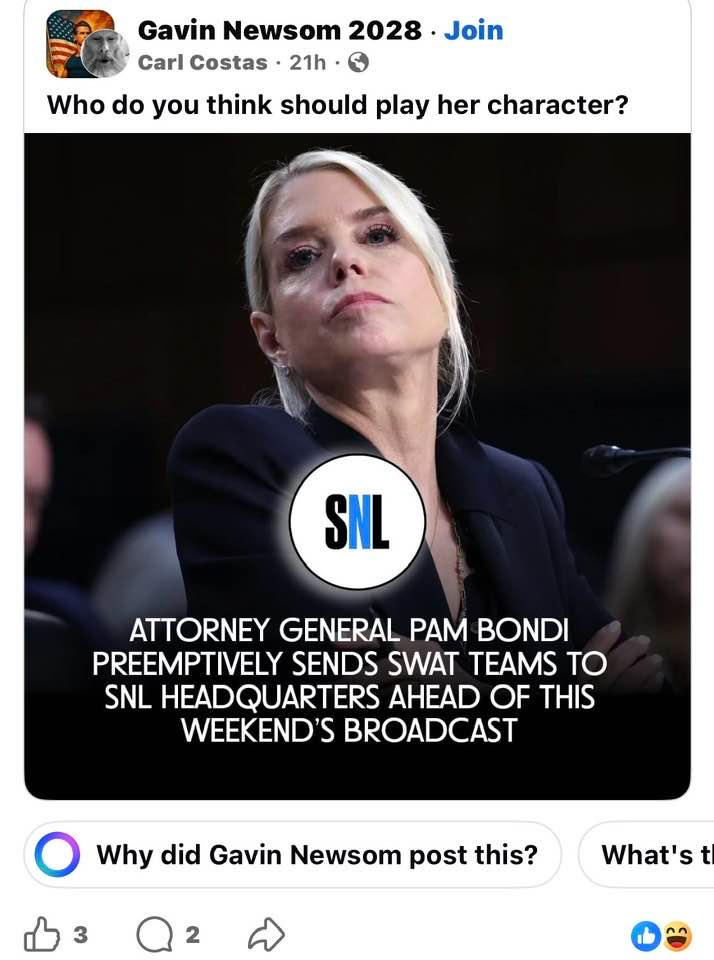Open comments via speech bubble icon
The width and height of the screenshot is (714, 960).
click(154, 935)
